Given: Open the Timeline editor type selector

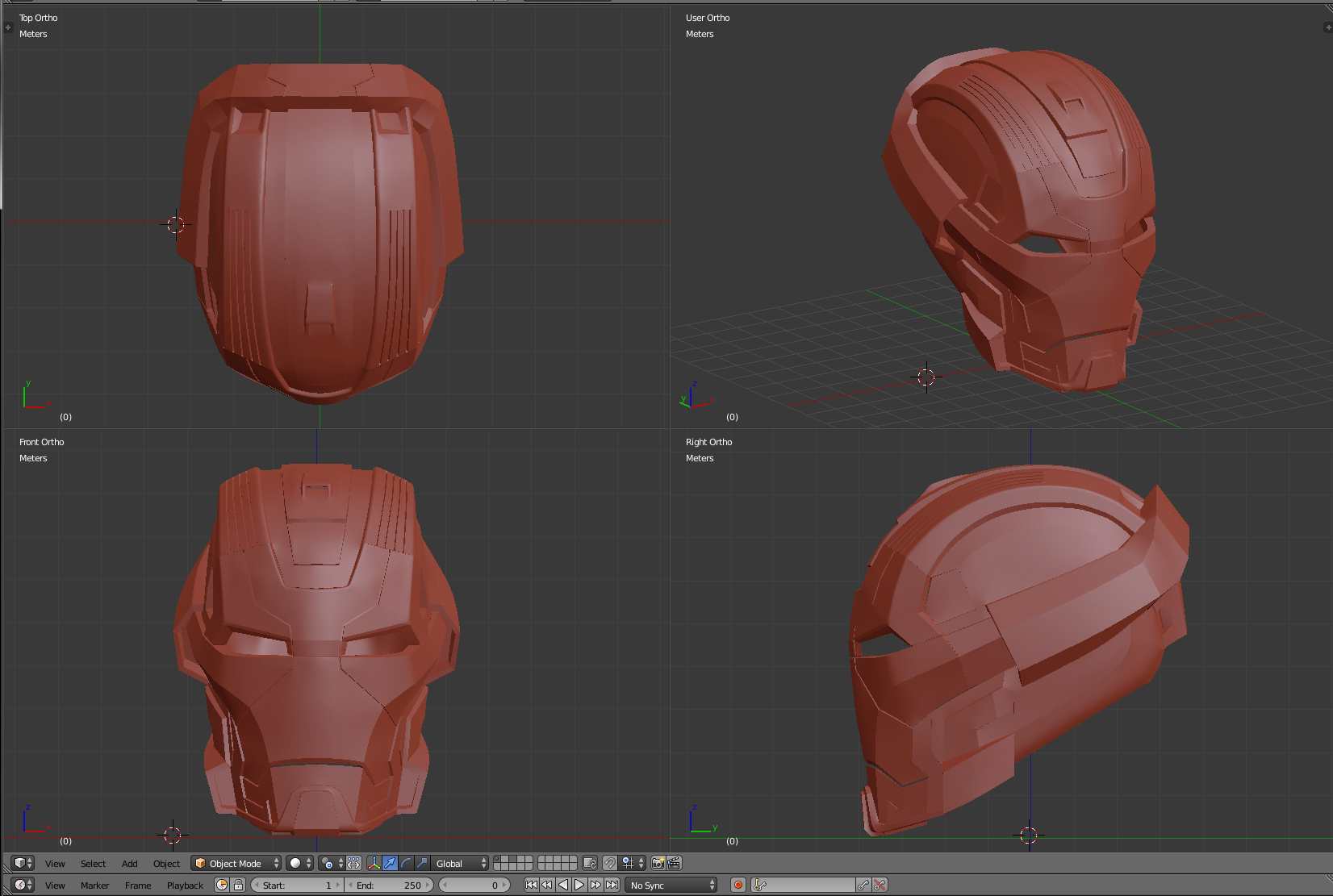Looking at the screenshot, I should (23, 885).
